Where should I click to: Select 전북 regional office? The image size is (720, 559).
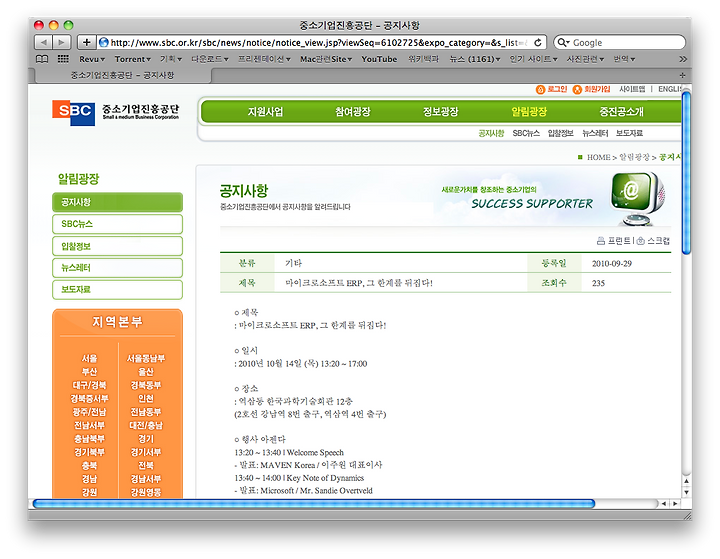(146, 465)
